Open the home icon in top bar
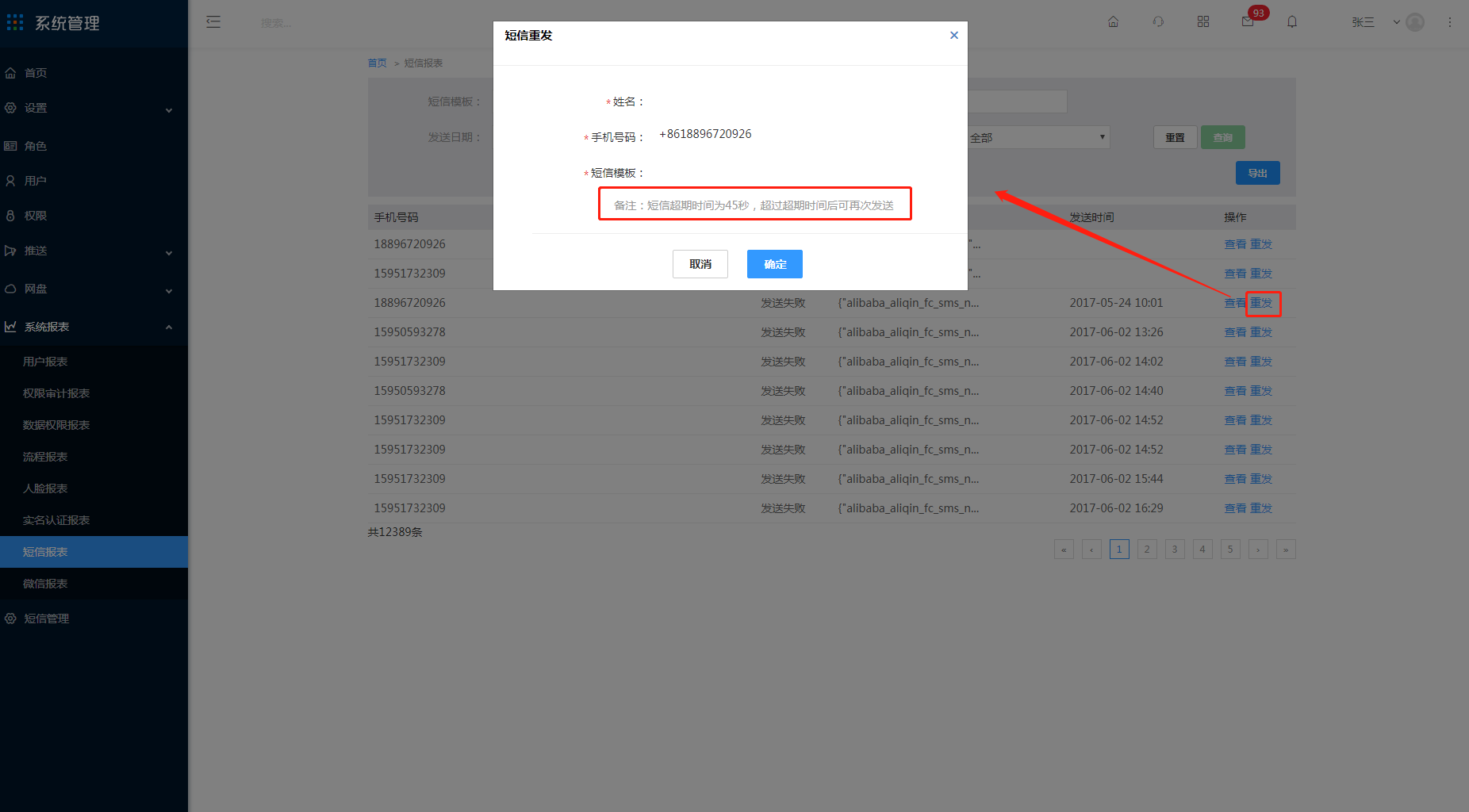This screenshot has width=1469, height=812. (x=1113, y=22)
